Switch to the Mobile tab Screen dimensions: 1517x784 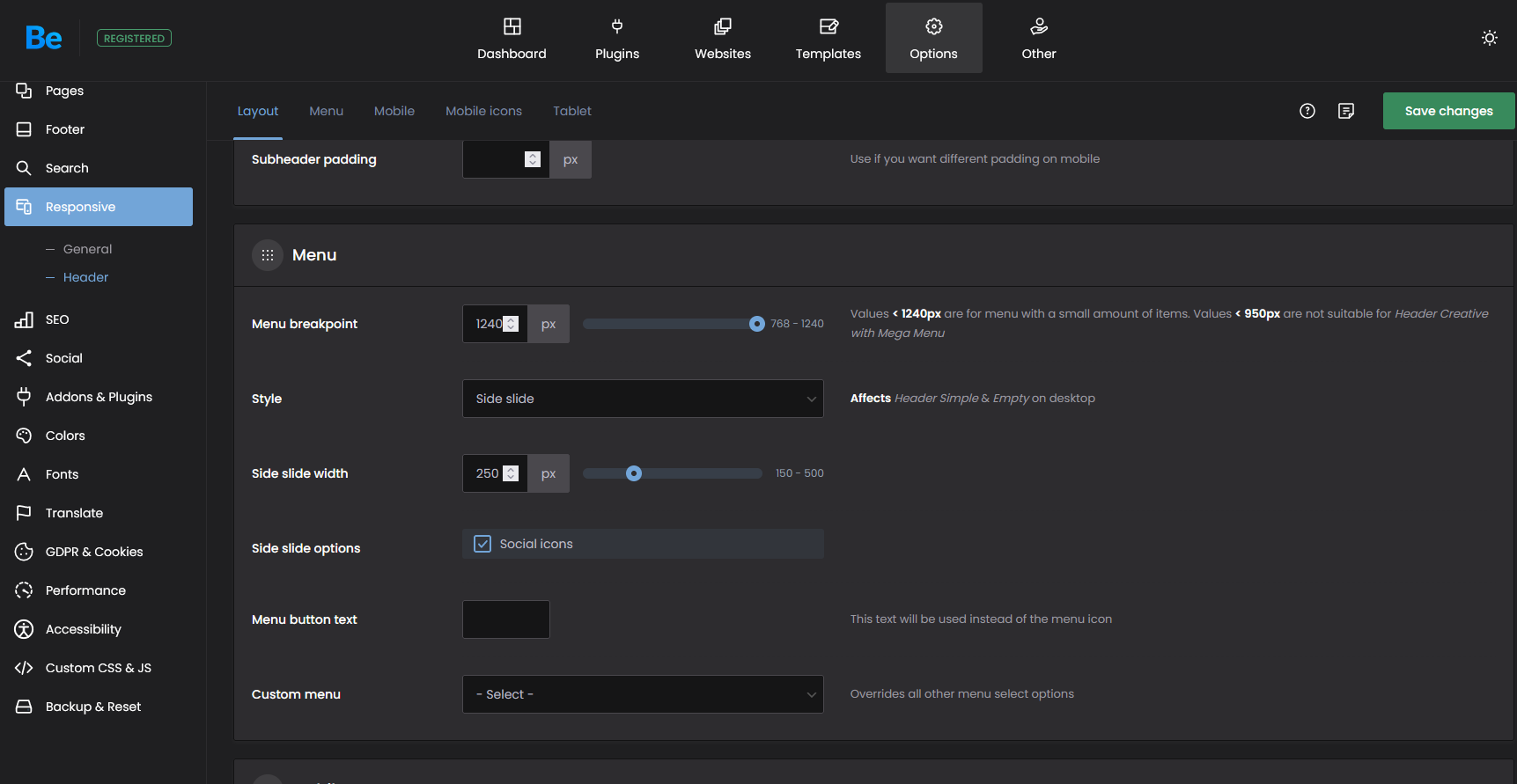point(394,111)
